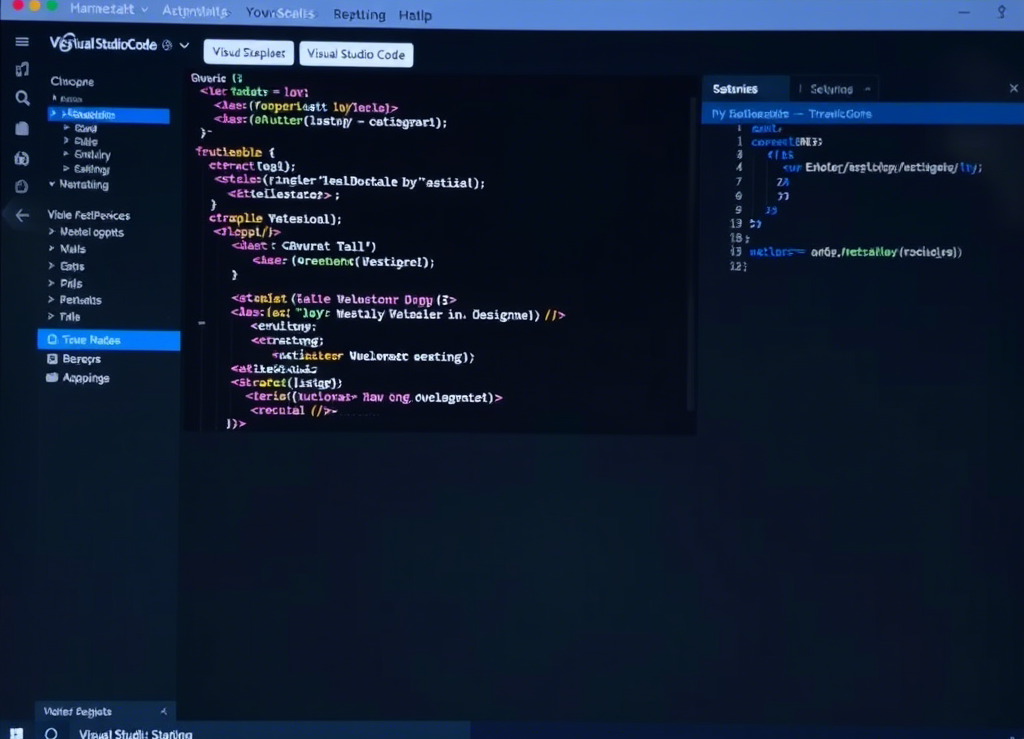
Task: Expand the Nerrating tree section
Action: click(x=52, y=184)
